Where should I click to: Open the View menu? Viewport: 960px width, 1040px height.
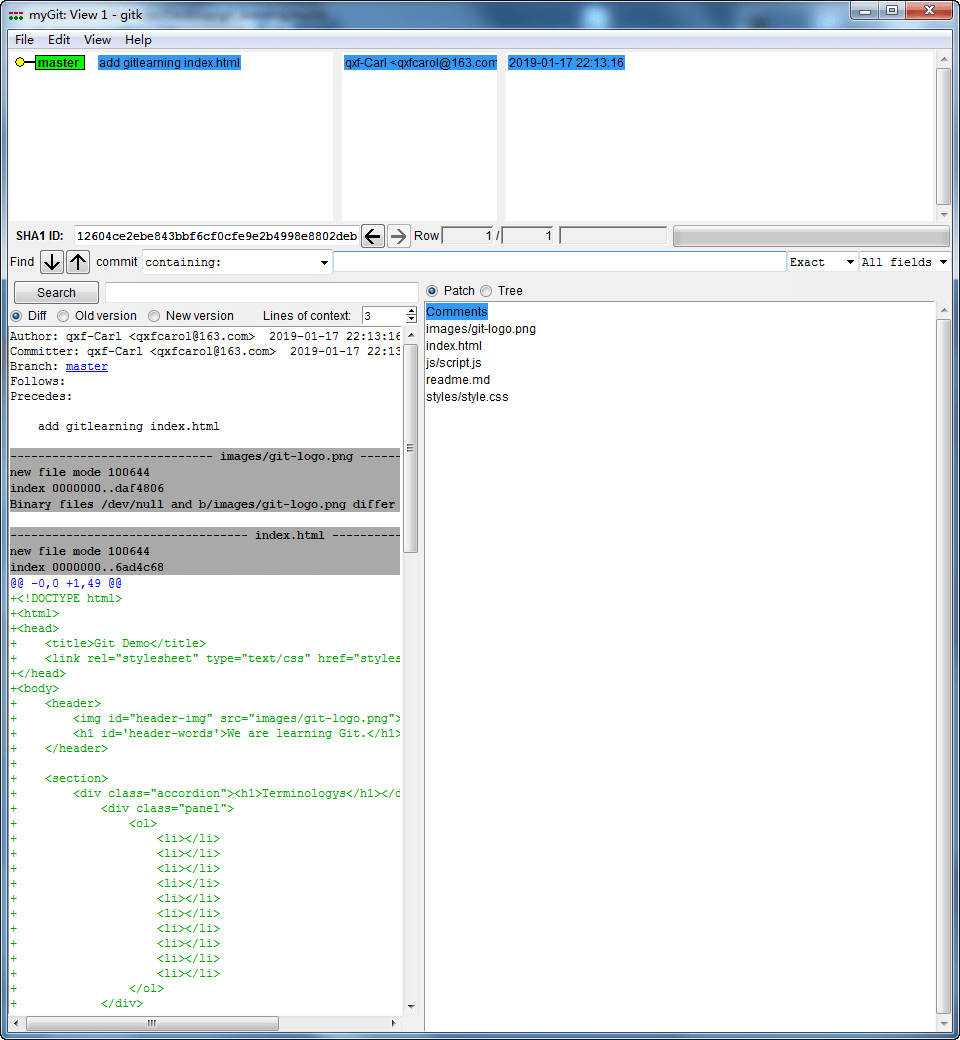tap(97, 40)
